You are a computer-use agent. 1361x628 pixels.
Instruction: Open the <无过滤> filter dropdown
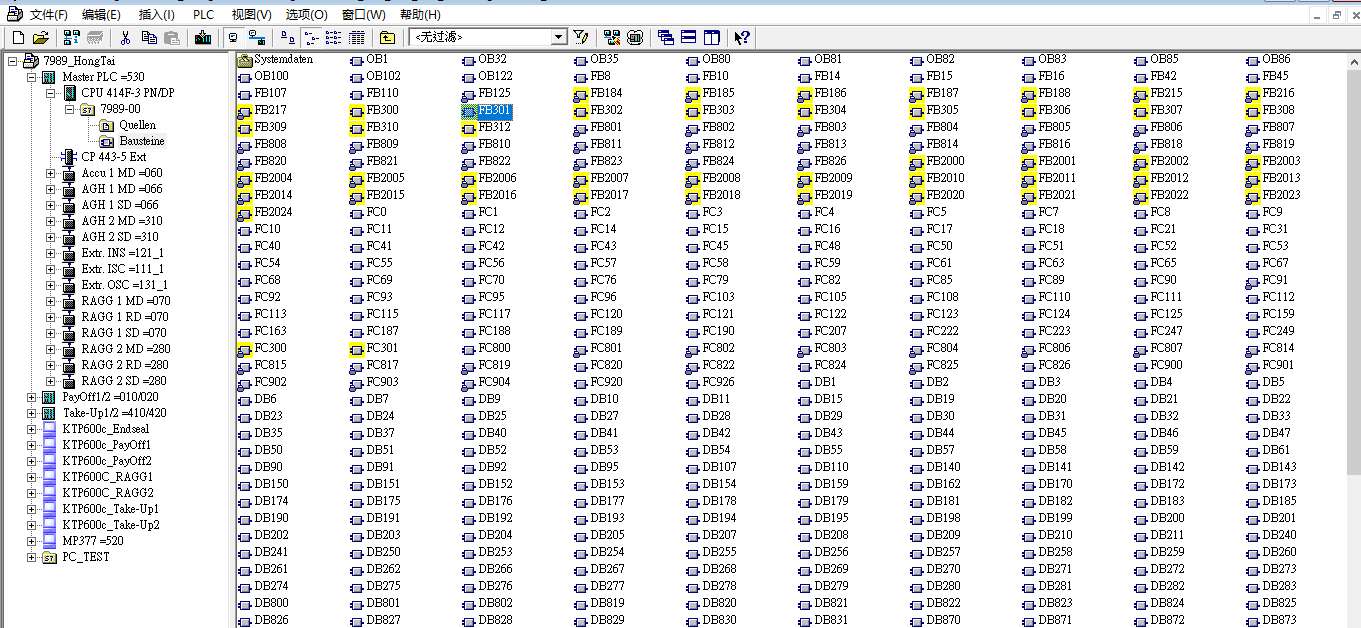[559, 38]
